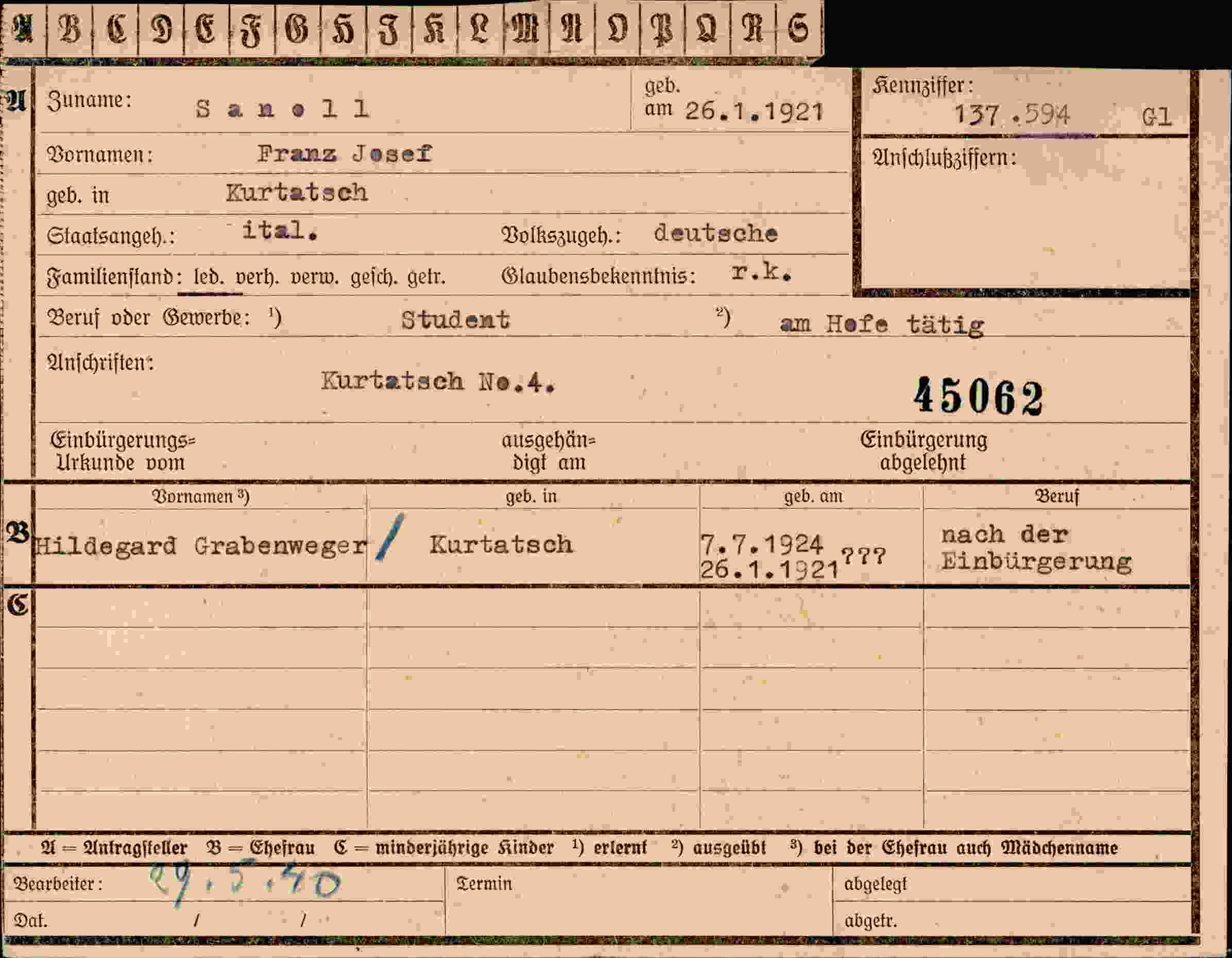Click the first names 'Franz Josef'
The width and height of the screenshot is (1232, 958).
(x=345, y=153)
